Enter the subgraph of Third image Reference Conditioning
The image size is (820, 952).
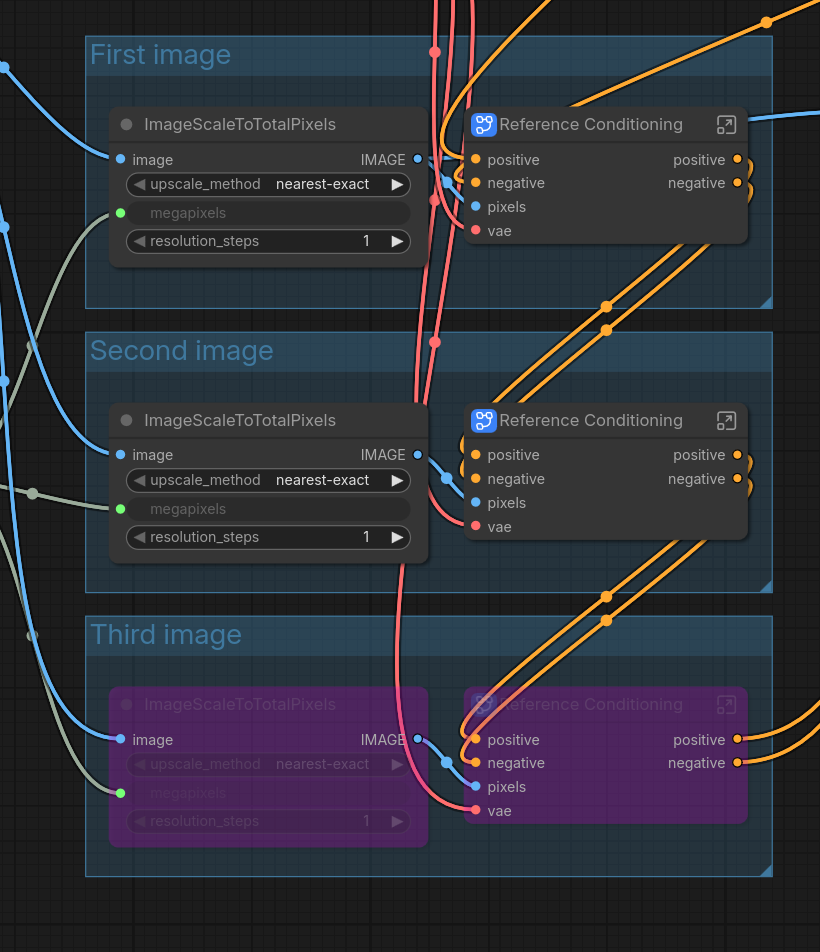[726, 704]
